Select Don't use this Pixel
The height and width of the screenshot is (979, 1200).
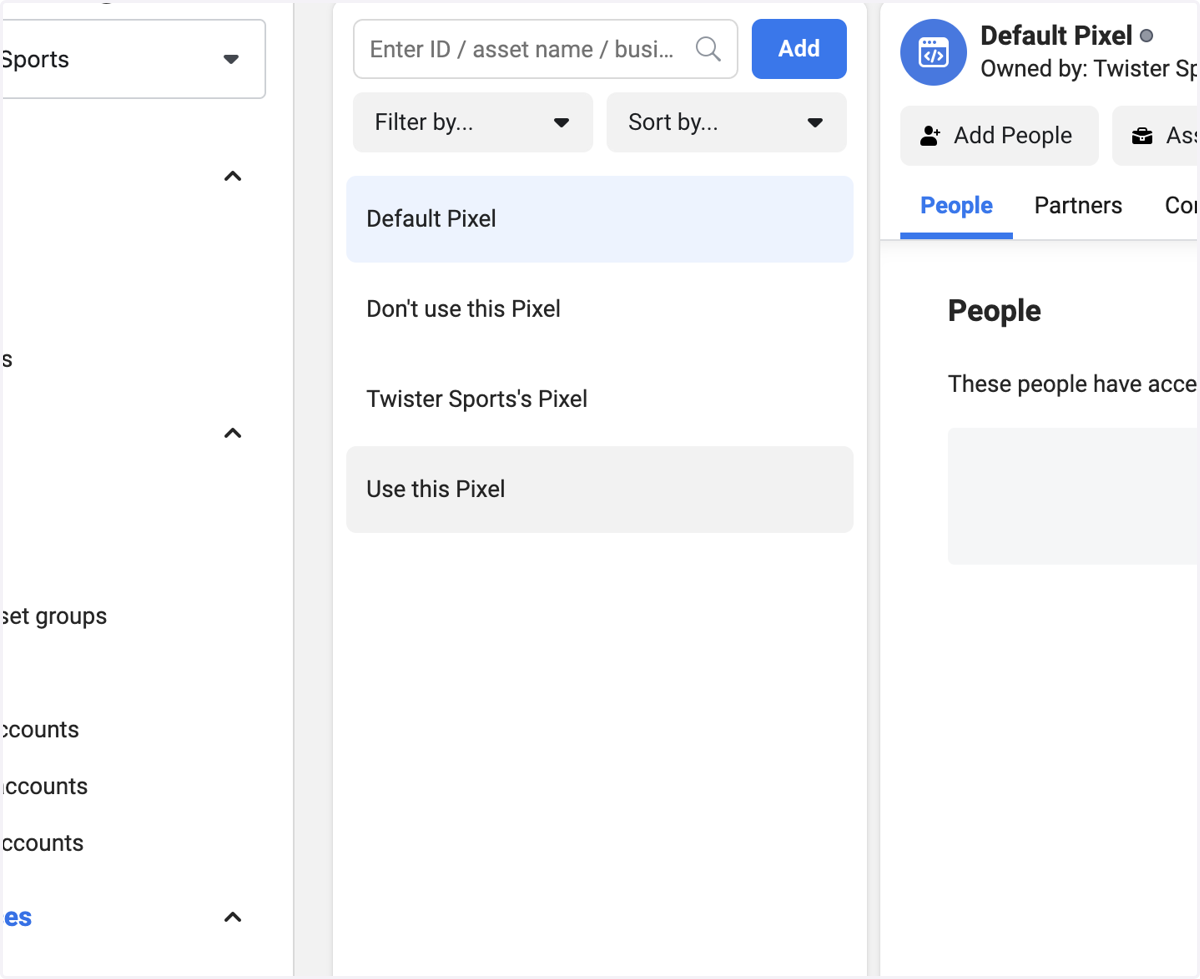[x=600, y=309]
